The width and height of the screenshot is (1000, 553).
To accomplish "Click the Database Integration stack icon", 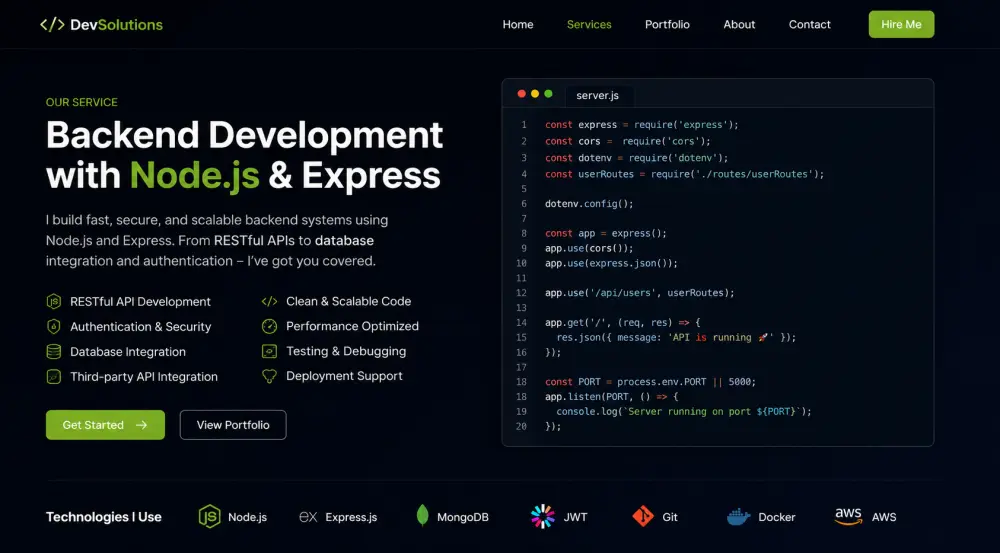I will (54, 351).
